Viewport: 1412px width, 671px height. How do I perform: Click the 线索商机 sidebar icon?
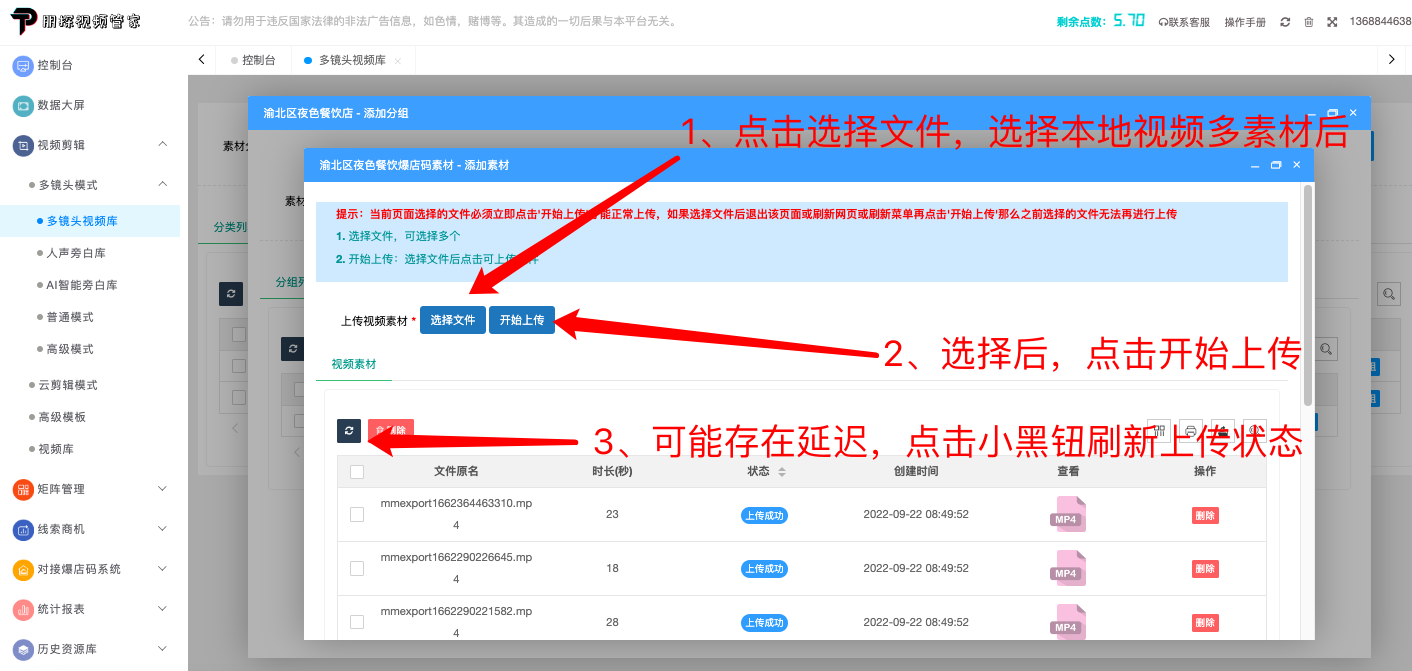[x=22, y=529]
